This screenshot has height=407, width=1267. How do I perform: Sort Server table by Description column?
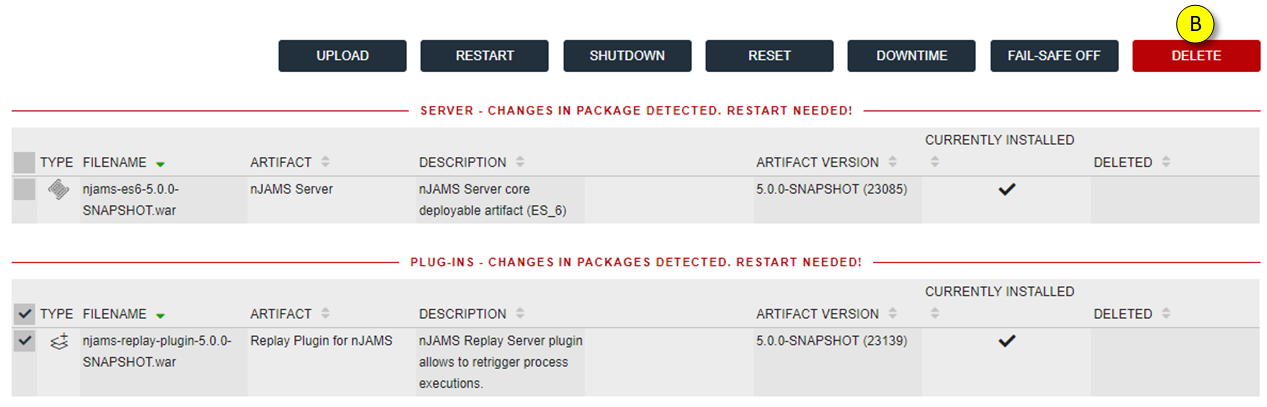pos(520,162)
